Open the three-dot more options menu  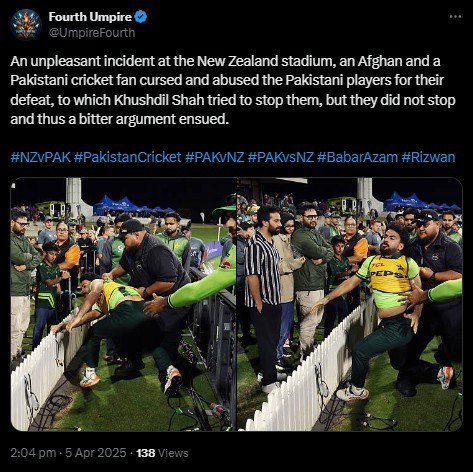(455, 16)
